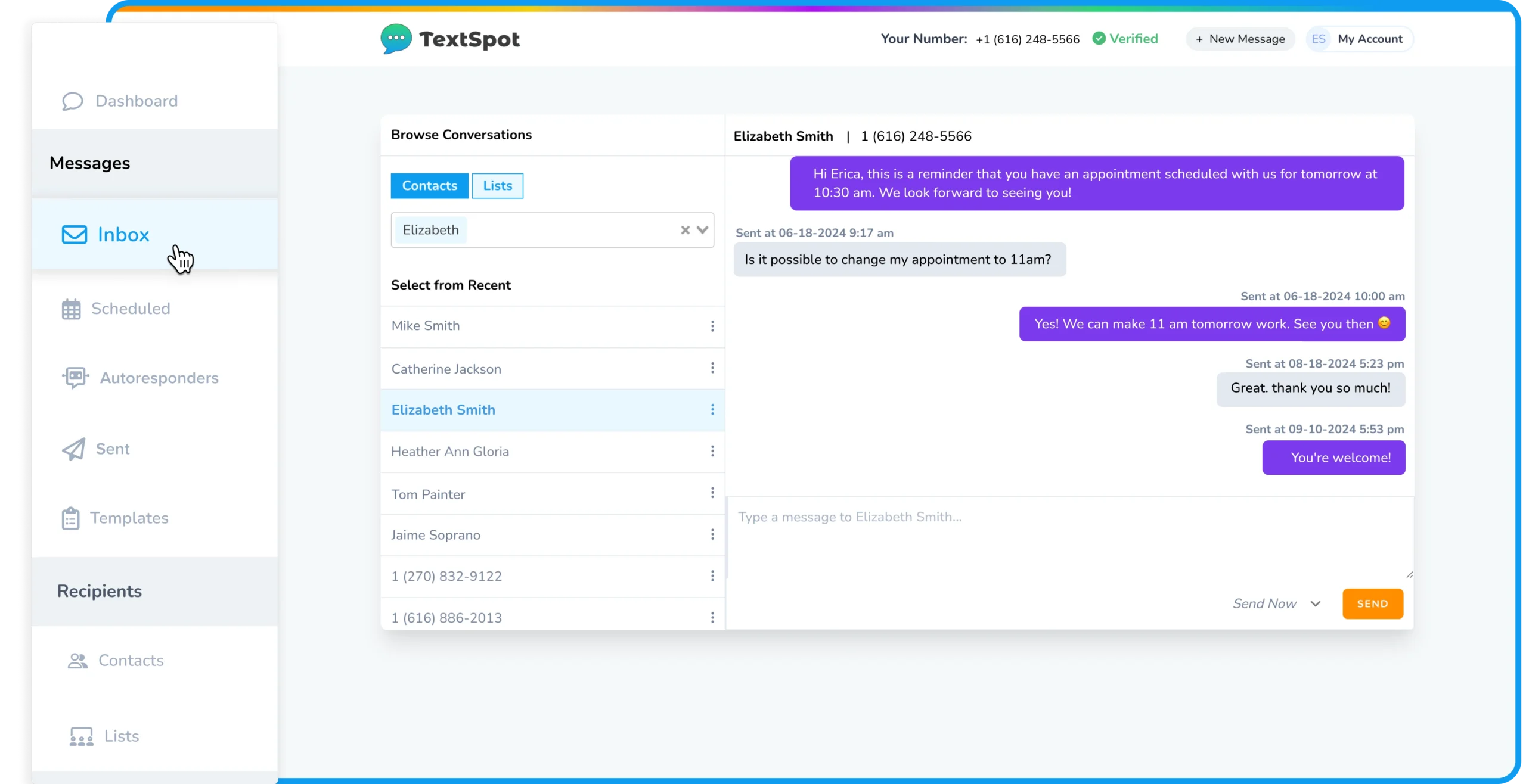
Task: Click the Inbox messages icon
Action: (x=74, y=235)
